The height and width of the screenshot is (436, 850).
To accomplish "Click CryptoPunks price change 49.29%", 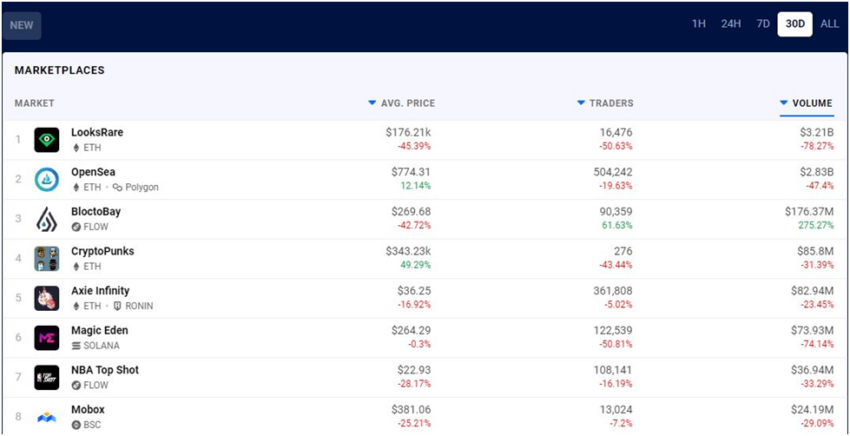I will click(x=415, y=265).
